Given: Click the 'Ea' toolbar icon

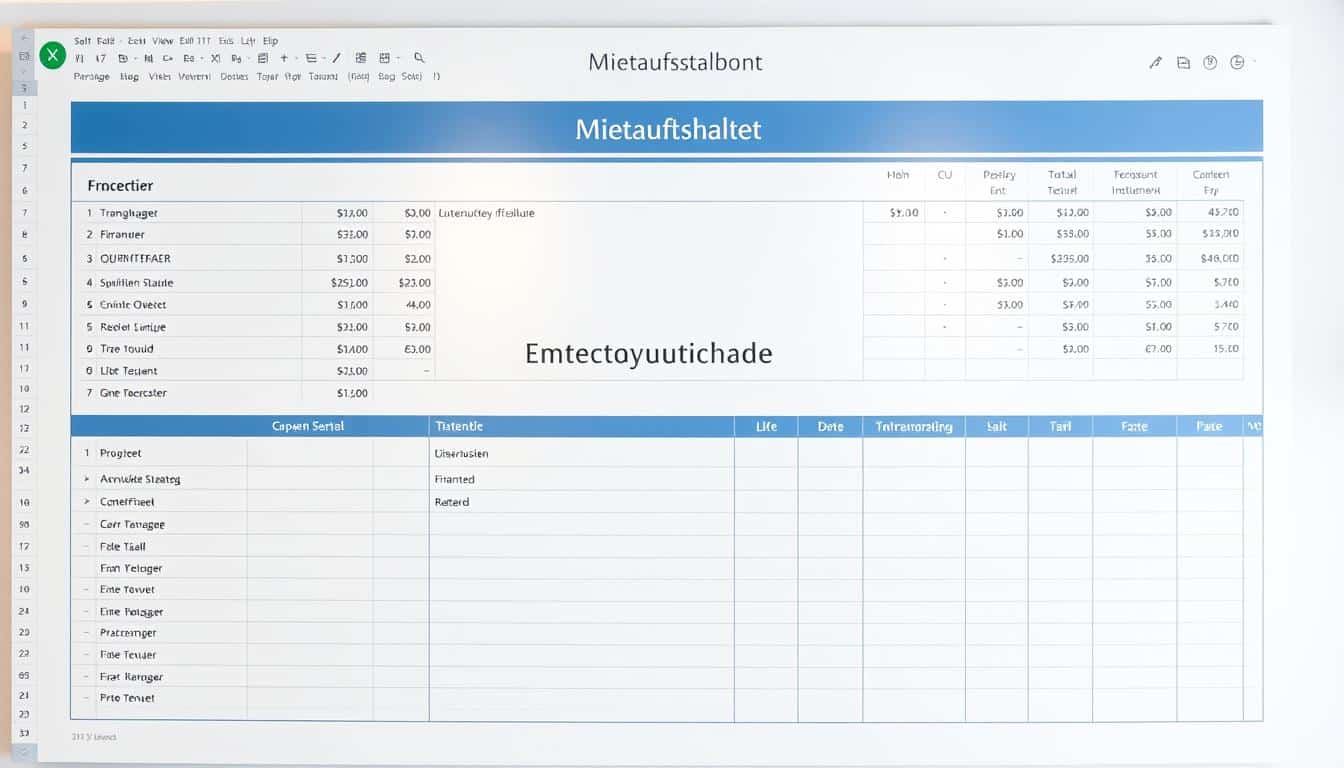Looking at the screenshot, I should pos(189,58).
